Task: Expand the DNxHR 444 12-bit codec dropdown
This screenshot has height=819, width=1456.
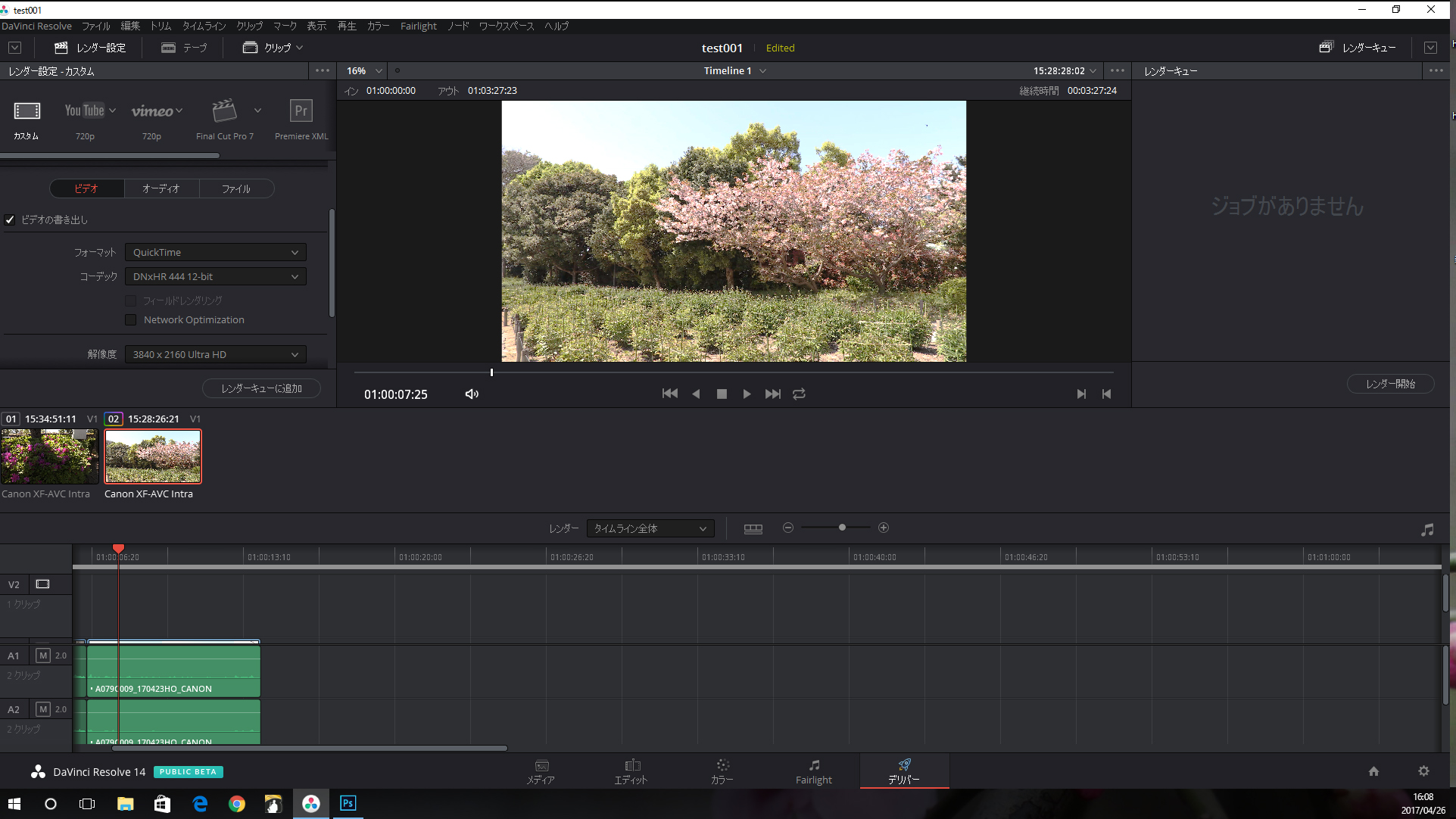Action: [x=215, y=276]
